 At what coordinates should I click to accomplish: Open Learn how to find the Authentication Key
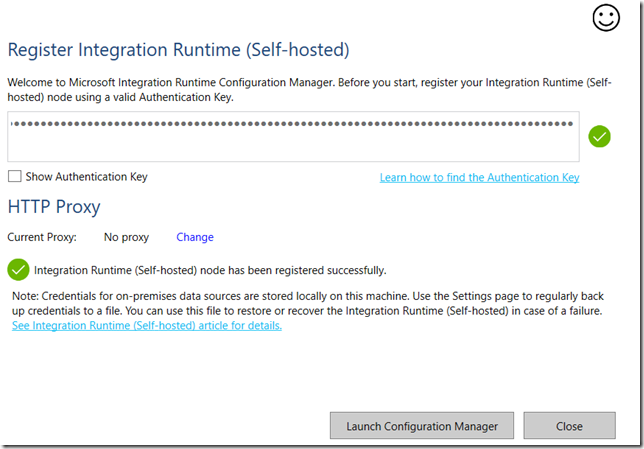tap(479, 177)
